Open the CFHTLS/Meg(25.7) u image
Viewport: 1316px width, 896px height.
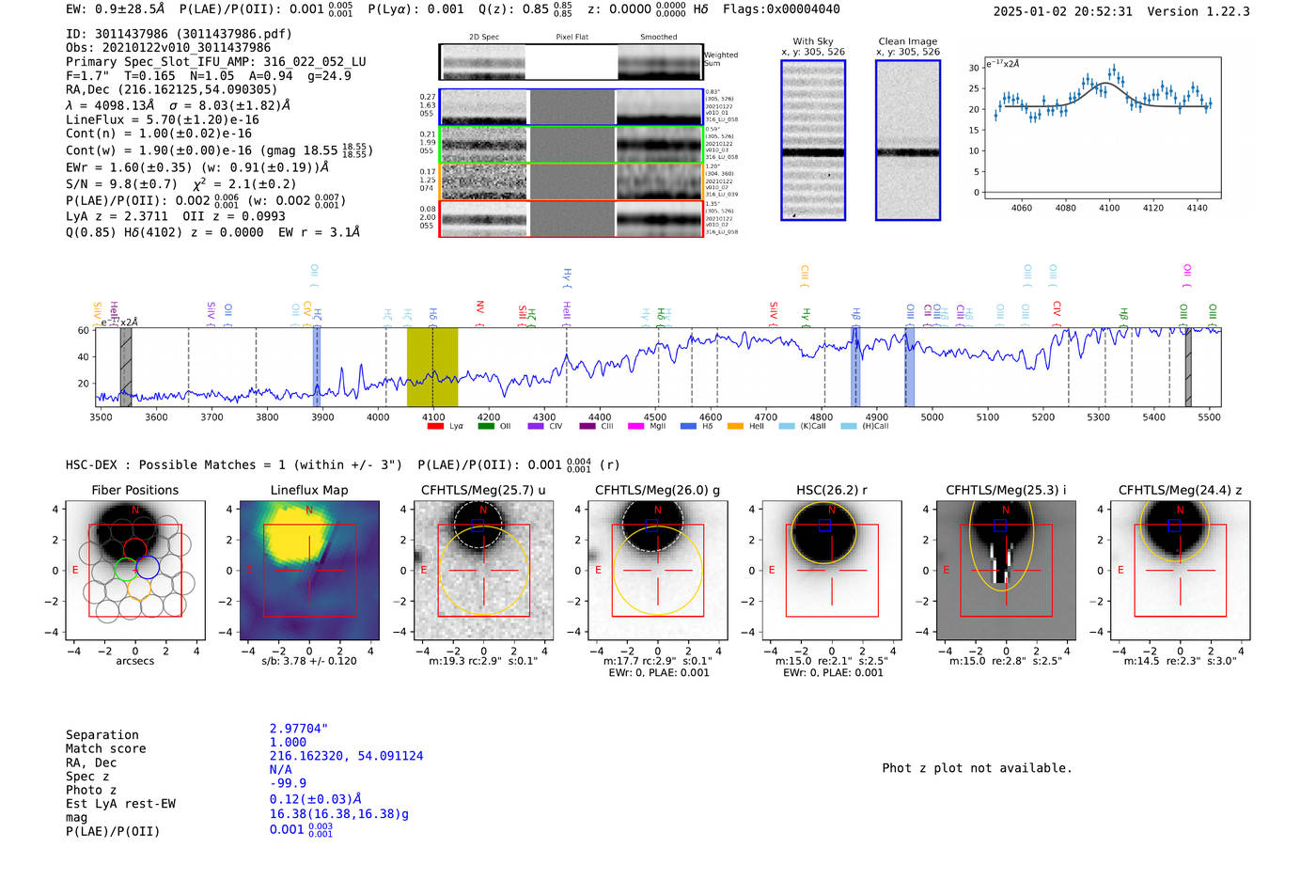click(483, 571)
